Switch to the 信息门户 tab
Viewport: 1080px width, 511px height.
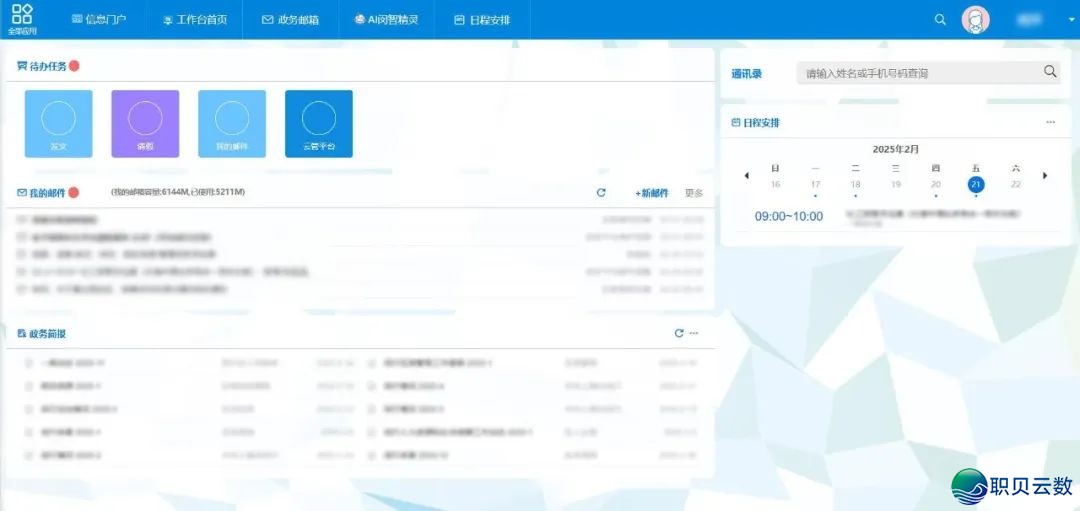(99, 20)
